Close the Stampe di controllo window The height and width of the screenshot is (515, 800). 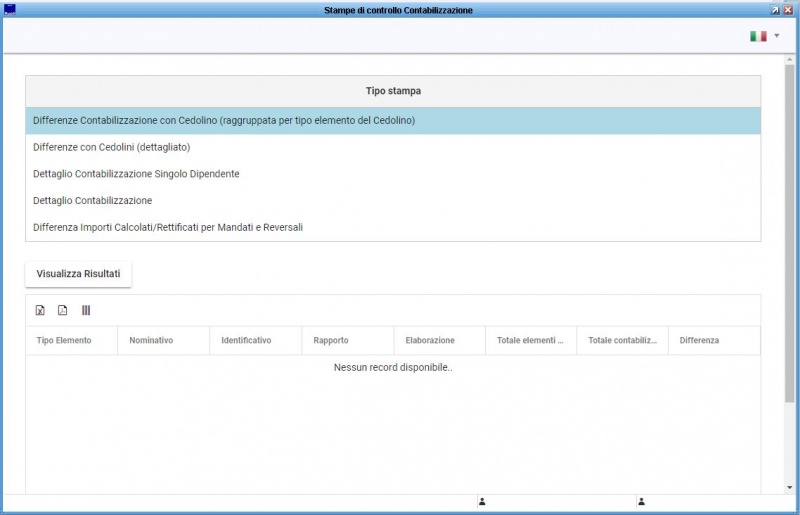(x=788, y=10)
